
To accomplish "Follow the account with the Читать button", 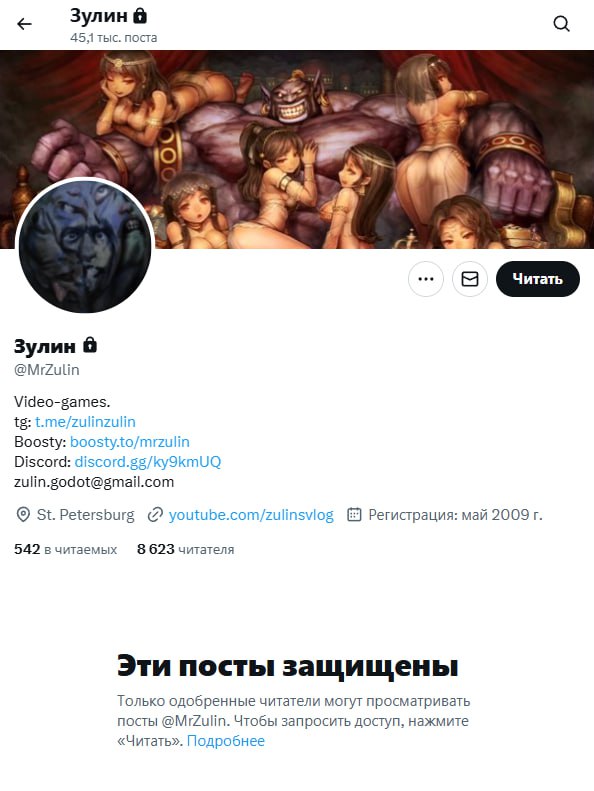I will [537, 279].
